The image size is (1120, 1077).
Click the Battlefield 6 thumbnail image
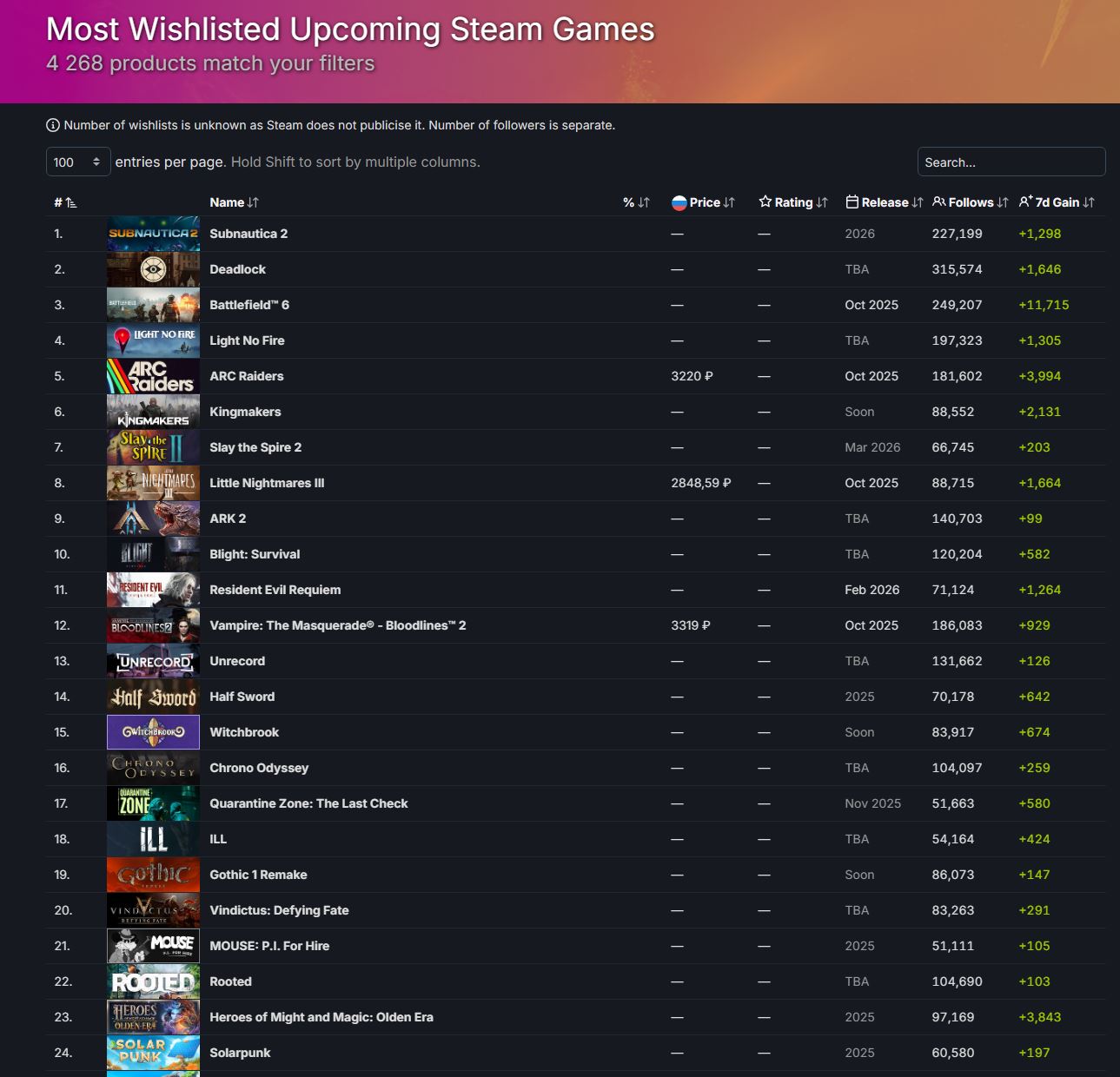click(153, 305)
